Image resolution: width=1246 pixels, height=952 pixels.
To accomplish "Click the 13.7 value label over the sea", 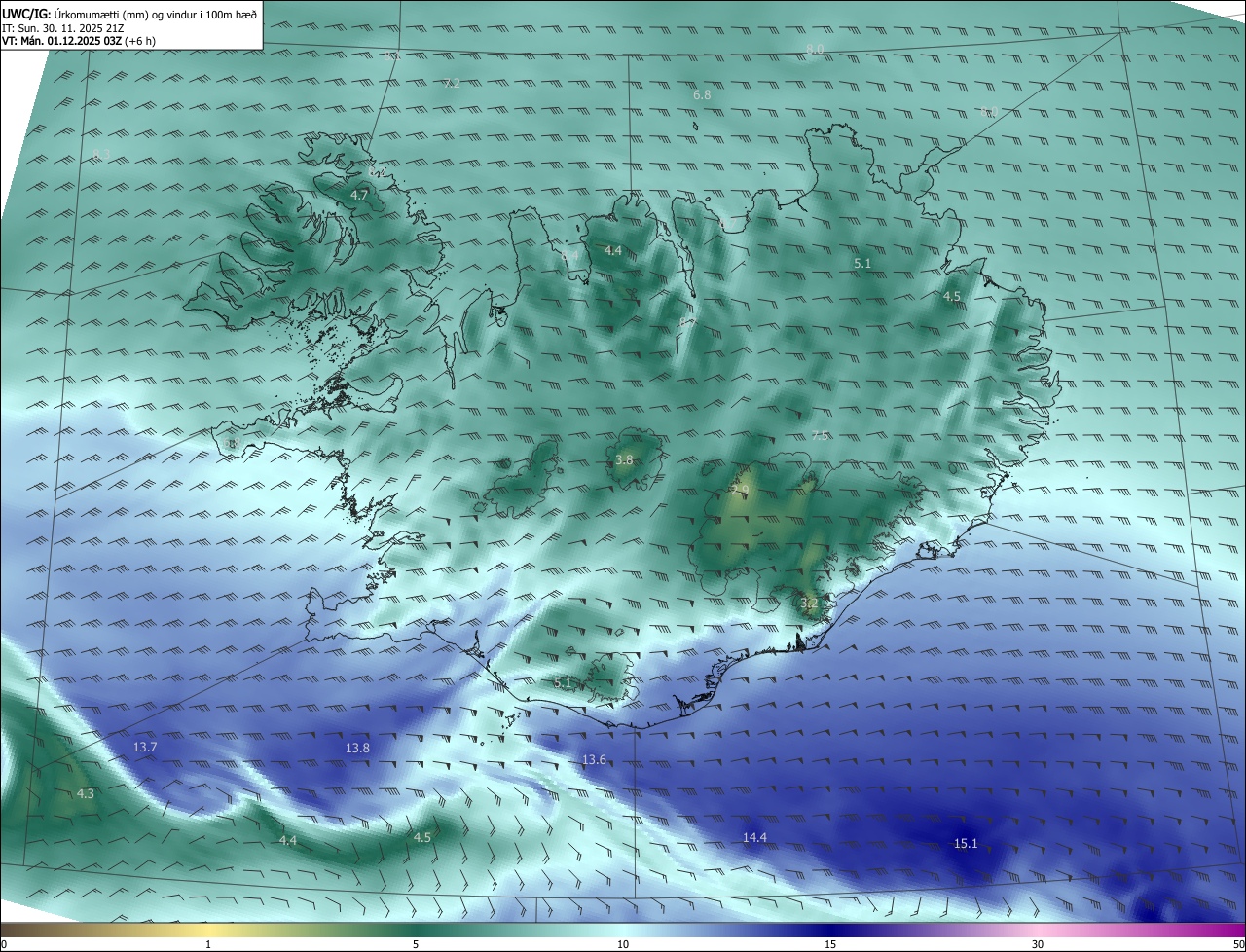I will (x=144, y=748).
